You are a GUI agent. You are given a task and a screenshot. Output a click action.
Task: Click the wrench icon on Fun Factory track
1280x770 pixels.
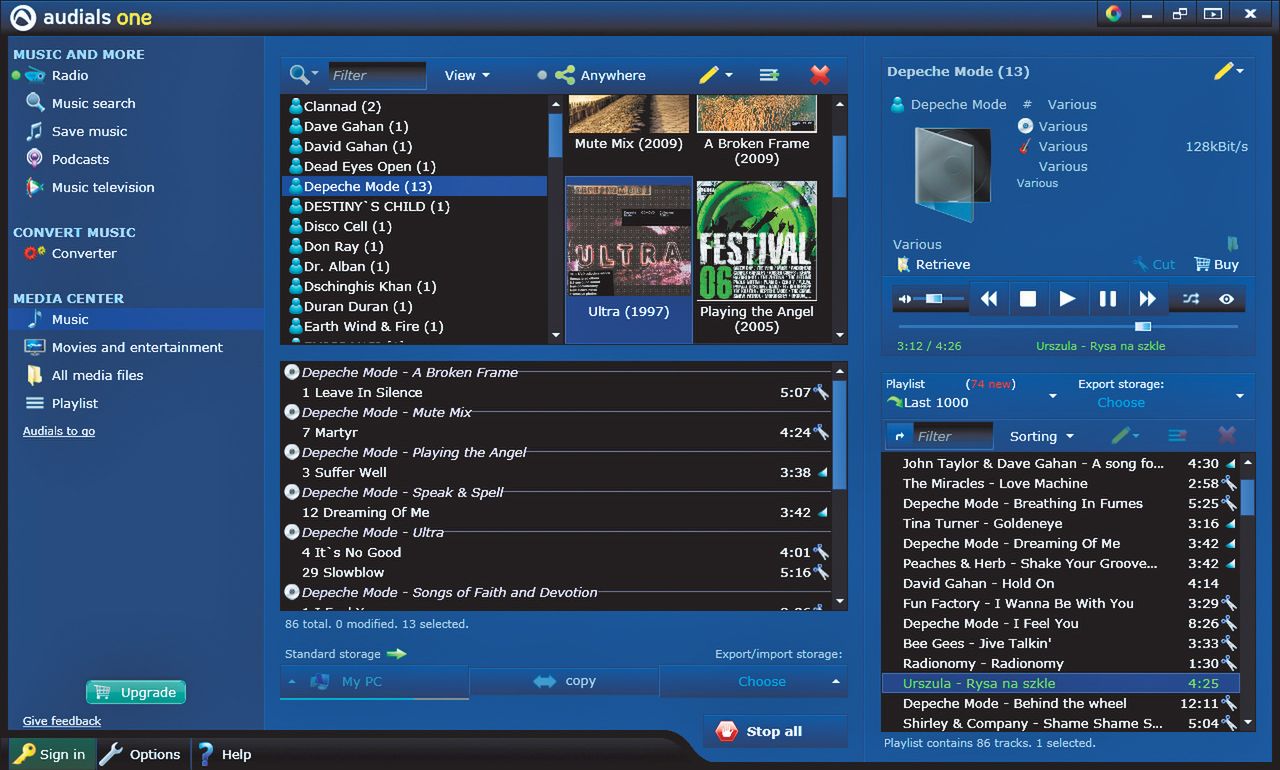(1229, 603)
